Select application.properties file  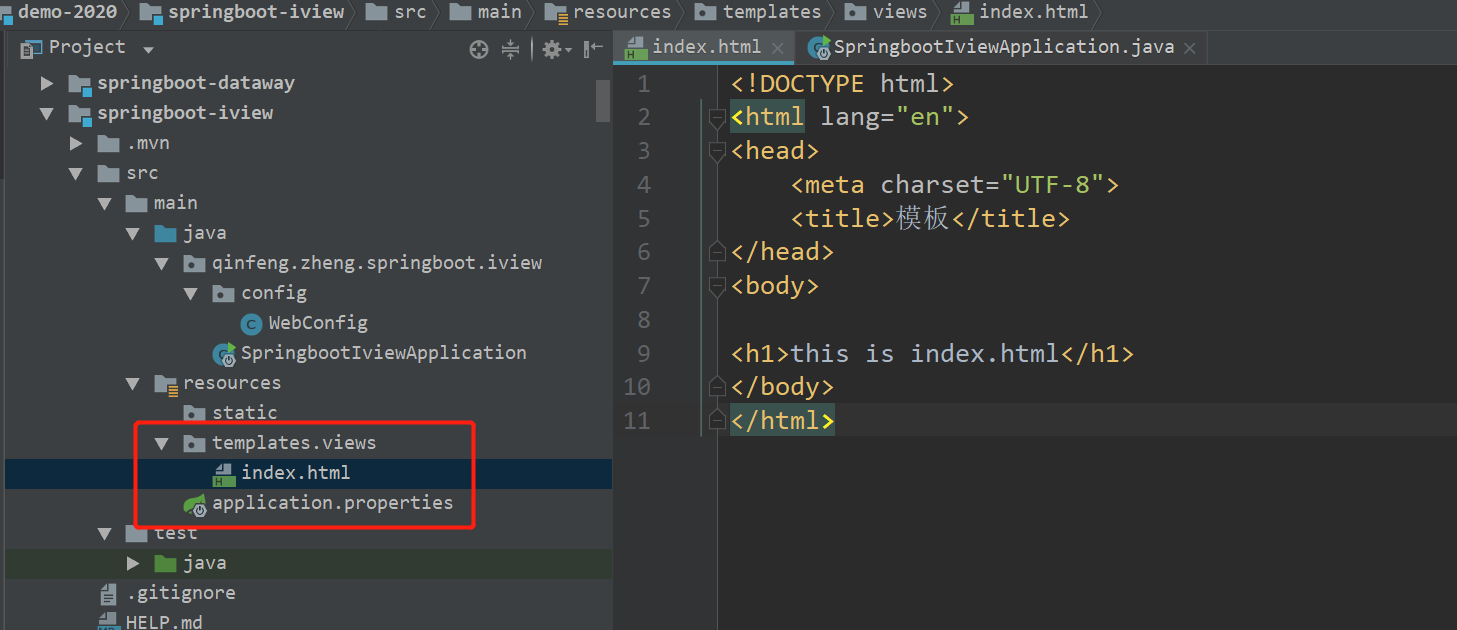pyautogui.click(x=332, y=503)
